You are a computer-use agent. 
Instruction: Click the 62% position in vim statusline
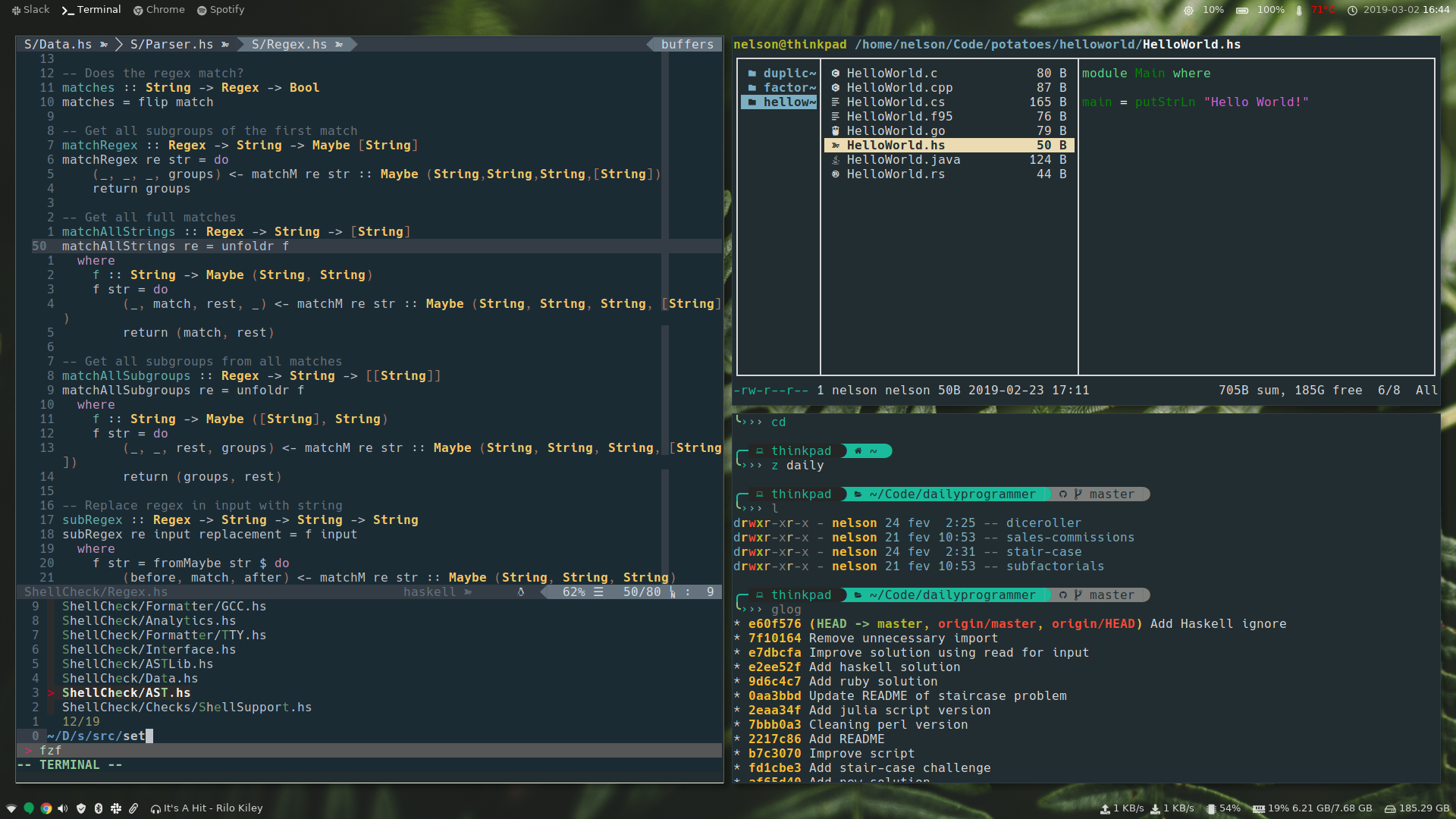tap(573, 592)
